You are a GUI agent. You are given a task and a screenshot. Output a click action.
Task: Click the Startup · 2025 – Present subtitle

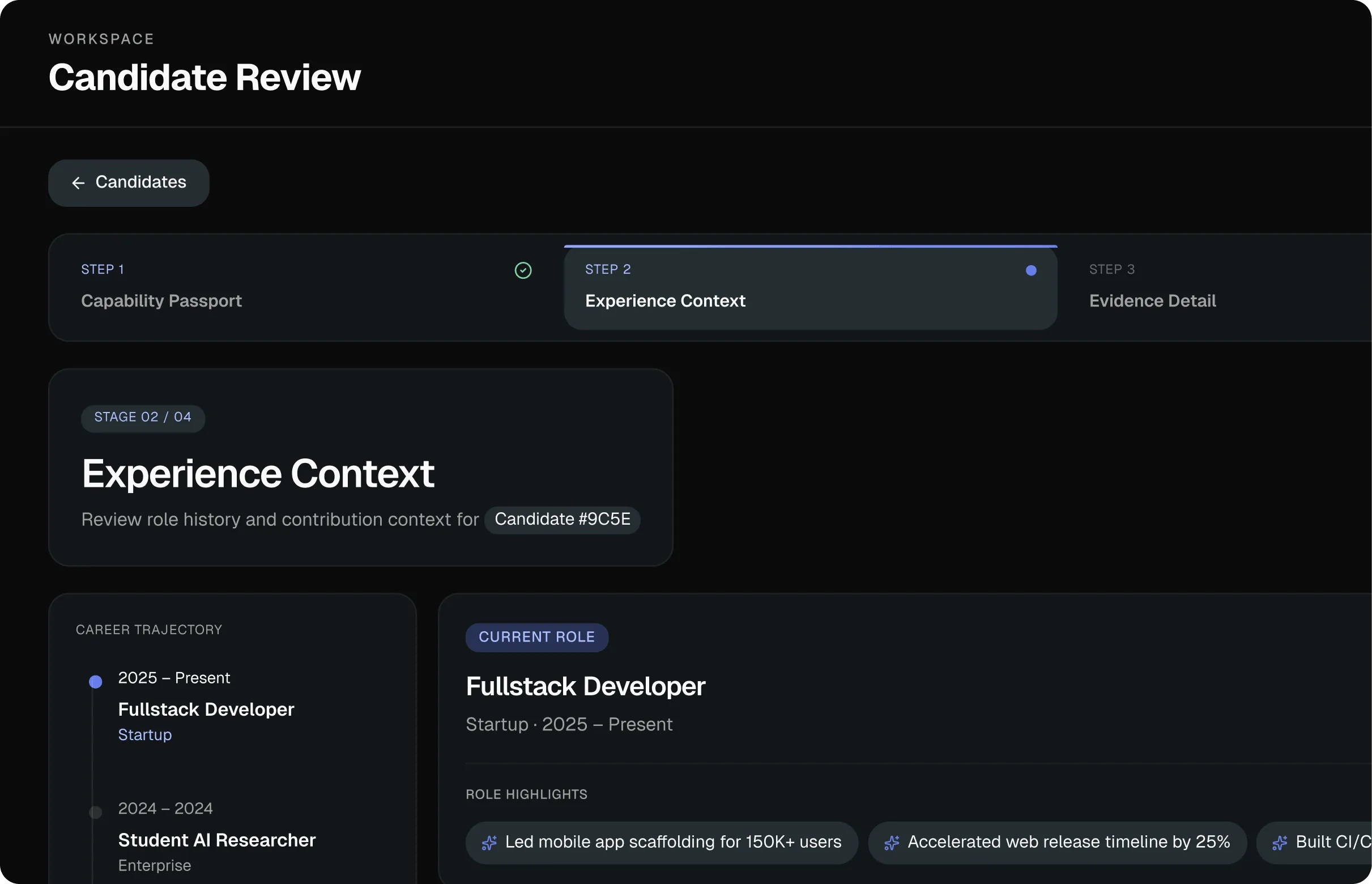[x=569, y=724]
